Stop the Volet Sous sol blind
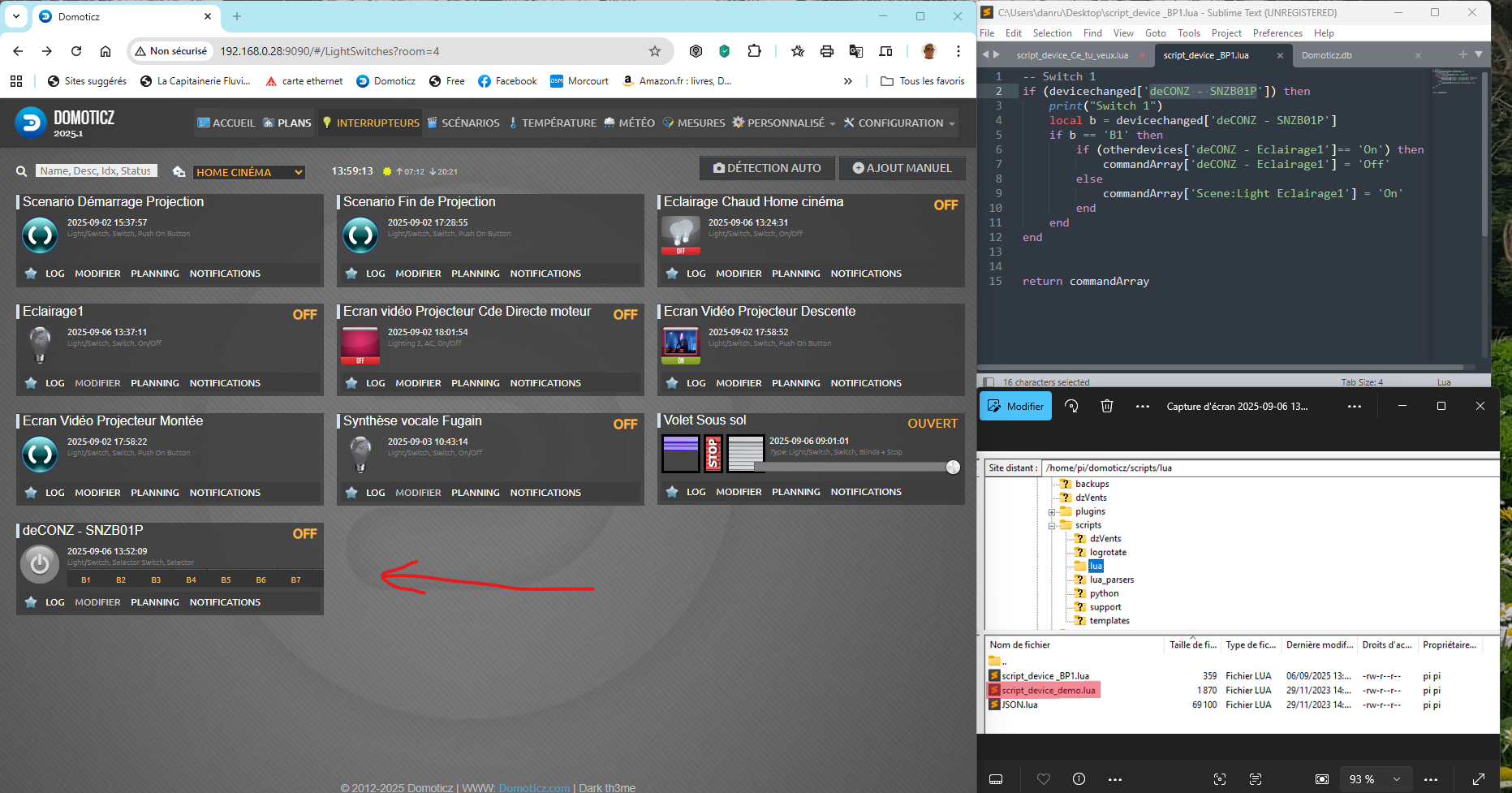 click(713, 453)
